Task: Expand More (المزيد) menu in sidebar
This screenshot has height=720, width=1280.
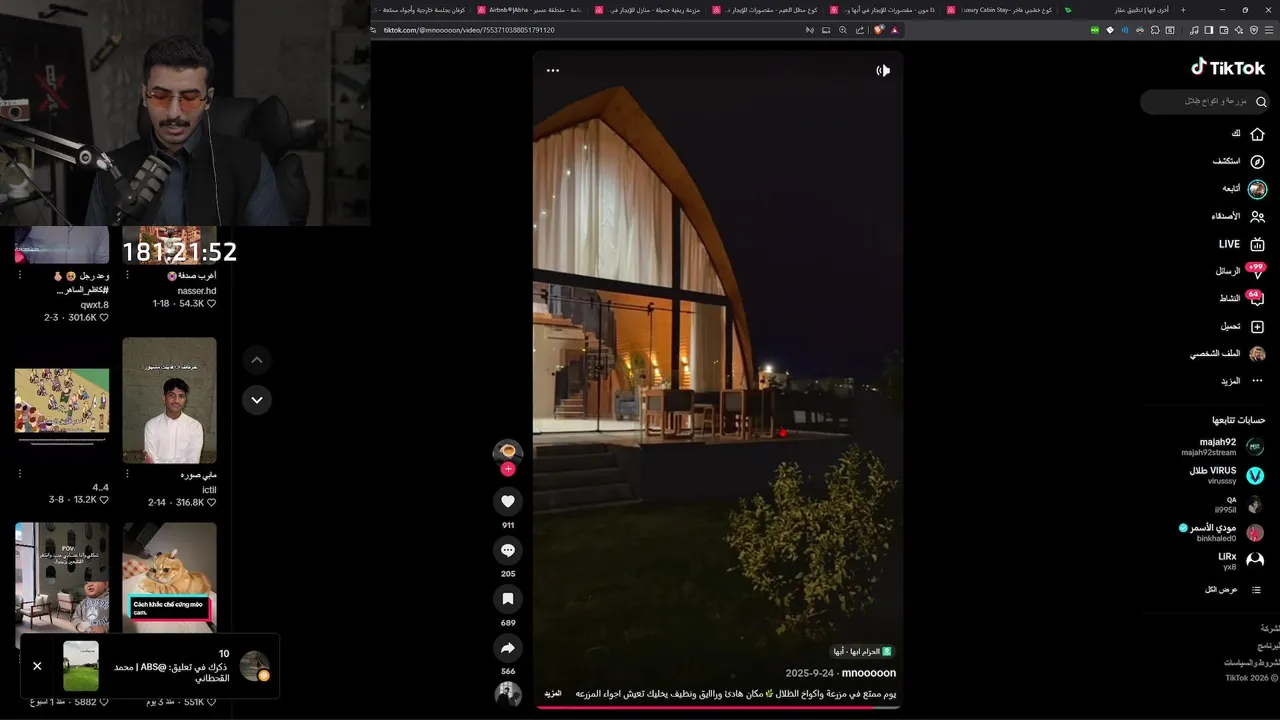Action: point(1241,381)
